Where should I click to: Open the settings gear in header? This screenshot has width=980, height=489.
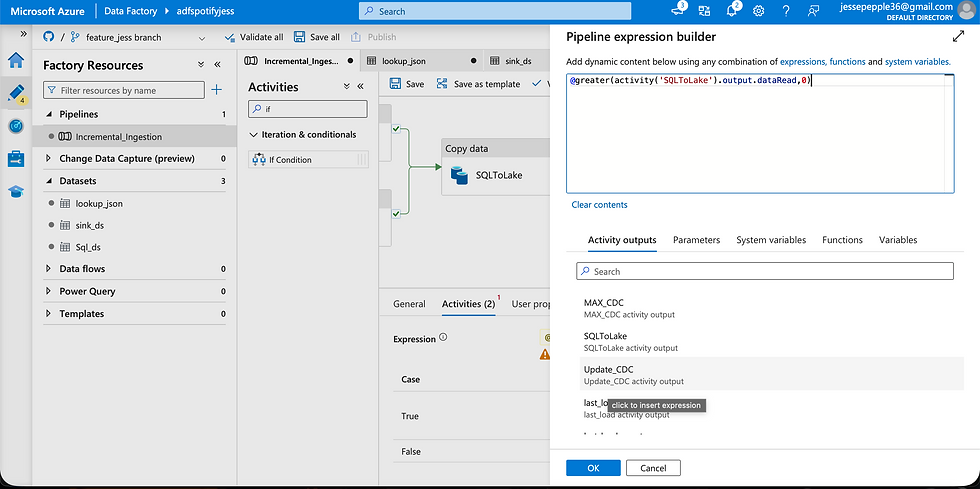click(758, 11)
